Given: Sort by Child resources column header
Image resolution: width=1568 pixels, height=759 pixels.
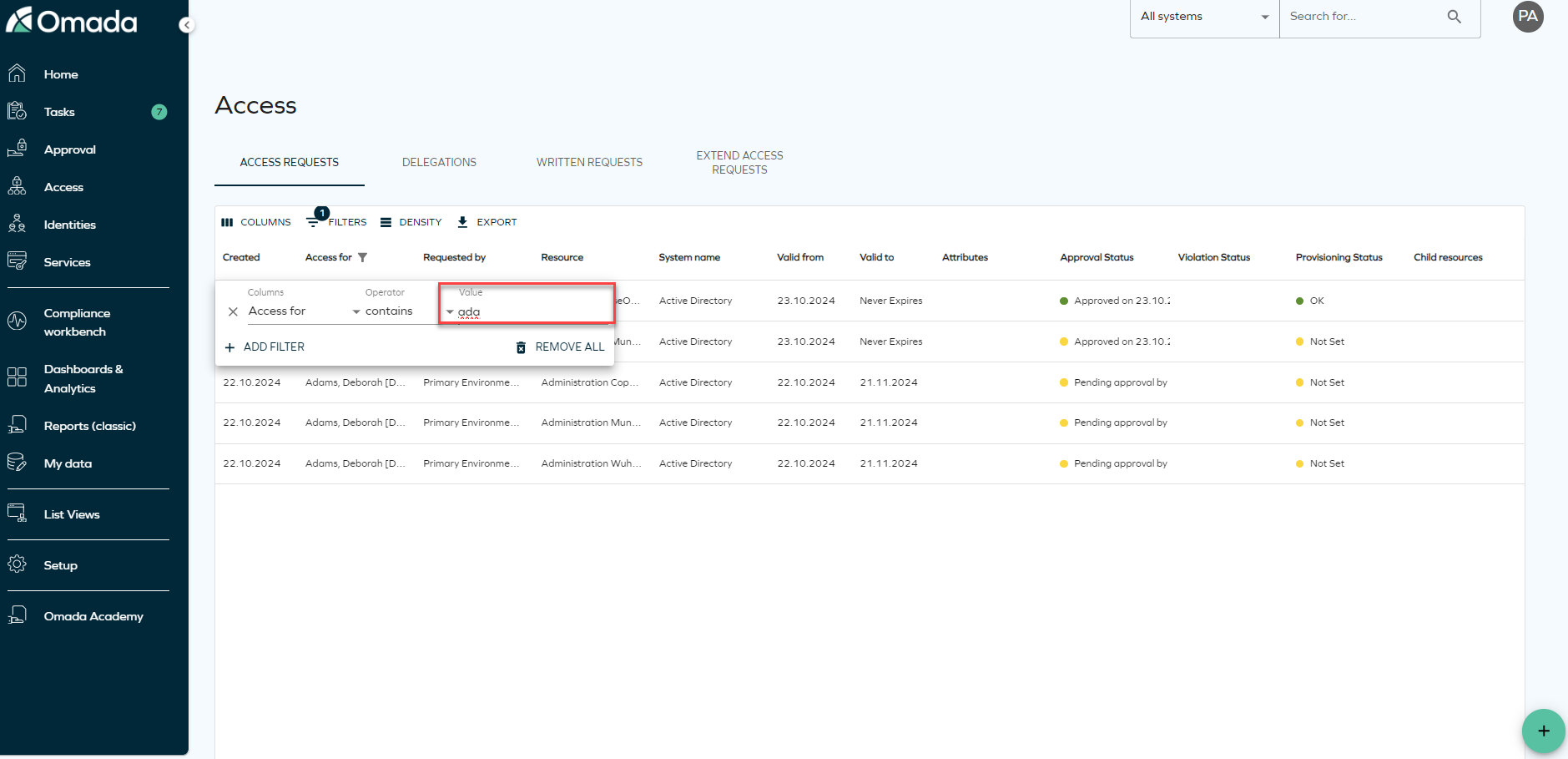Looking at the screenshot, I should 1448,257.
